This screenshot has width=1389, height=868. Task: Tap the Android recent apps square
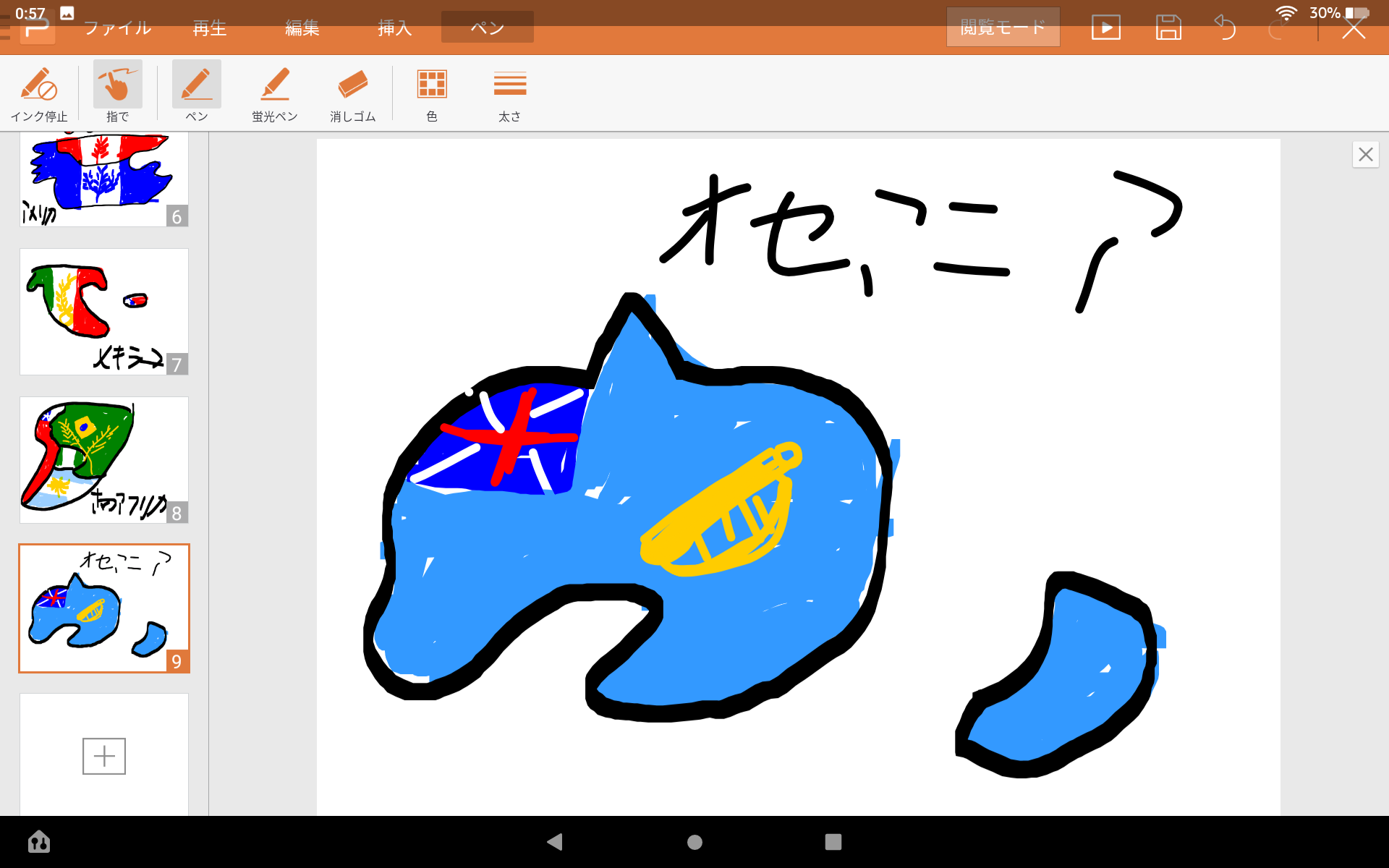833,841
